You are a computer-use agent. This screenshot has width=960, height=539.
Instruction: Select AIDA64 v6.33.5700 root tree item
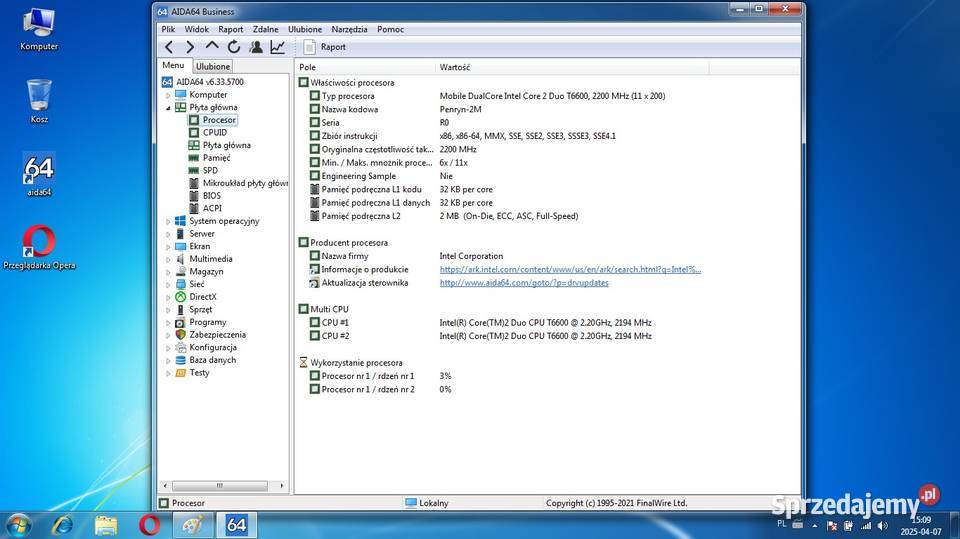(209, 81)
